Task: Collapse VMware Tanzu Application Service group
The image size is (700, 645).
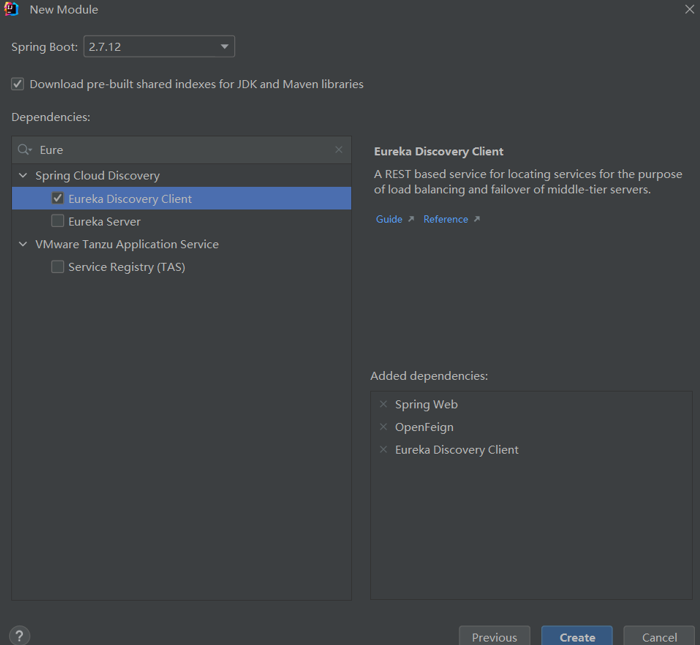Action: tap(23, 244)
